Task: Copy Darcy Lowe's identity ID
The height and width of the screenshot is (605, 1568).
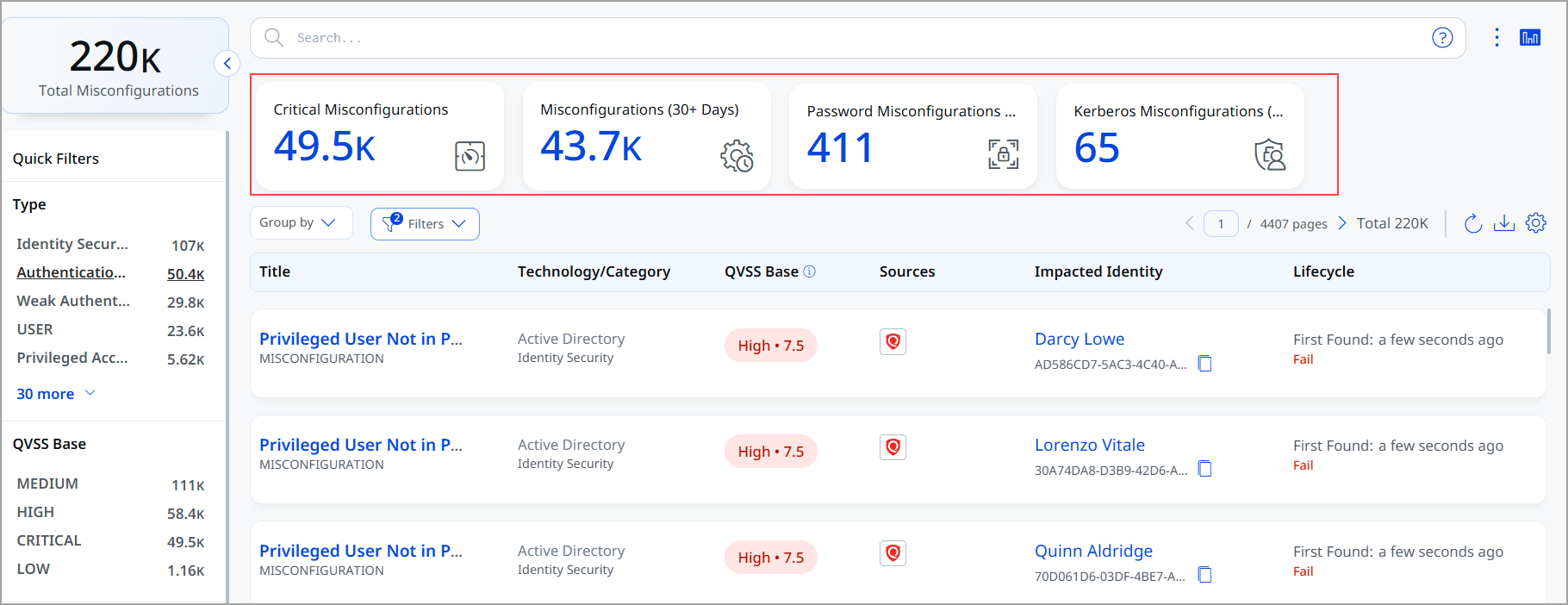Action: pyautogui.click(x=1205, y=364)
